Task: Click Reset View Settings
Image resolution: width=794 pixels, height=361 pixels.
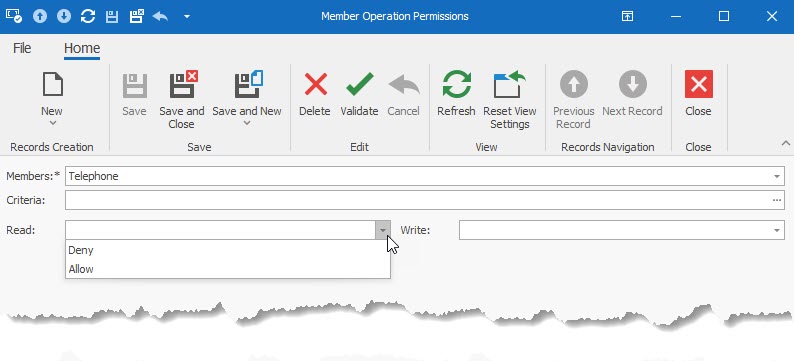Action: point(509,100)
